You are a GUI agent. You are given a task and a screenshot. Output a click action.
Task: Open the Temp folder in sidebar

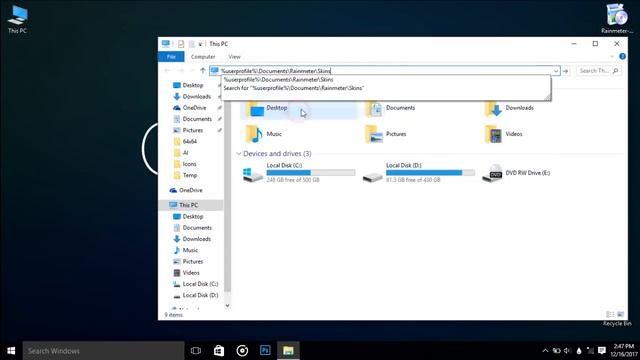189,175
